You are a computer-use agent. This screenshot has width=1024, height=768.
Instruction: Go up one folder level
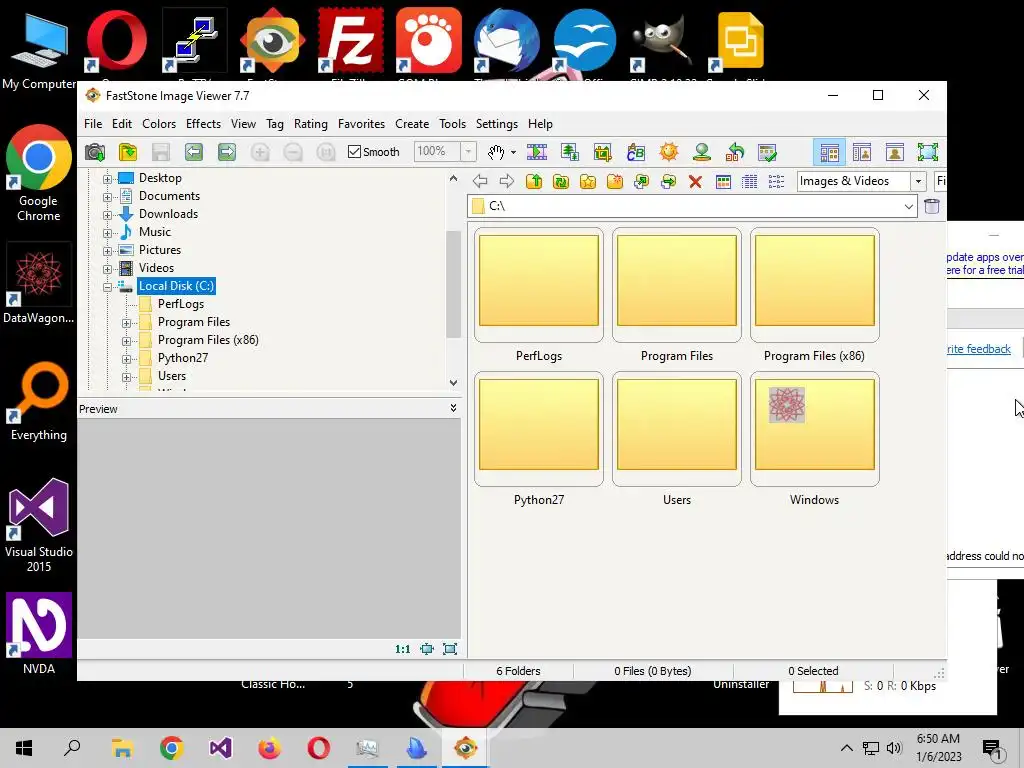(534, 182)
